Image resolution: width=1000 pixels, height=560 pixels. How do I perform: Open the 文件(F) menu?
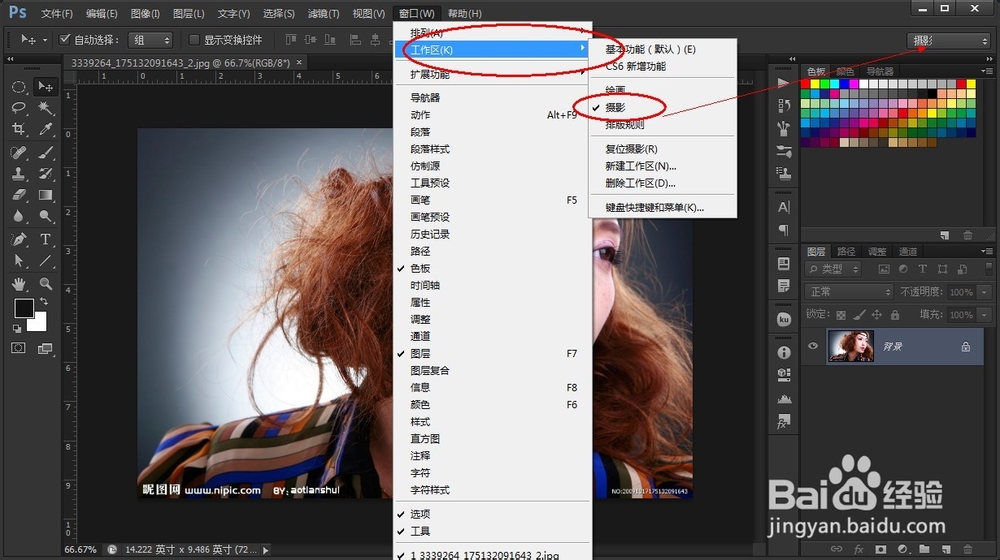(x=57, y=13)
